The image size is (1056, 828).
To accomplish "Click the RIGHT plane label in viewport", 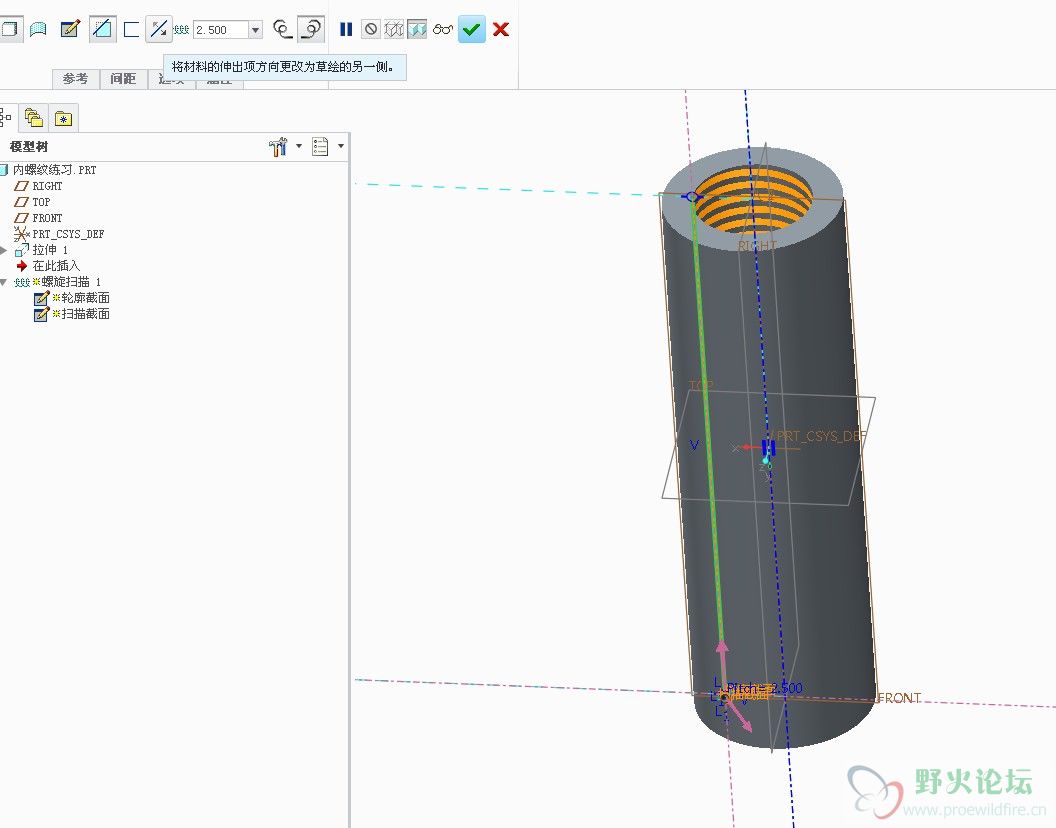I will coord(757,246).
